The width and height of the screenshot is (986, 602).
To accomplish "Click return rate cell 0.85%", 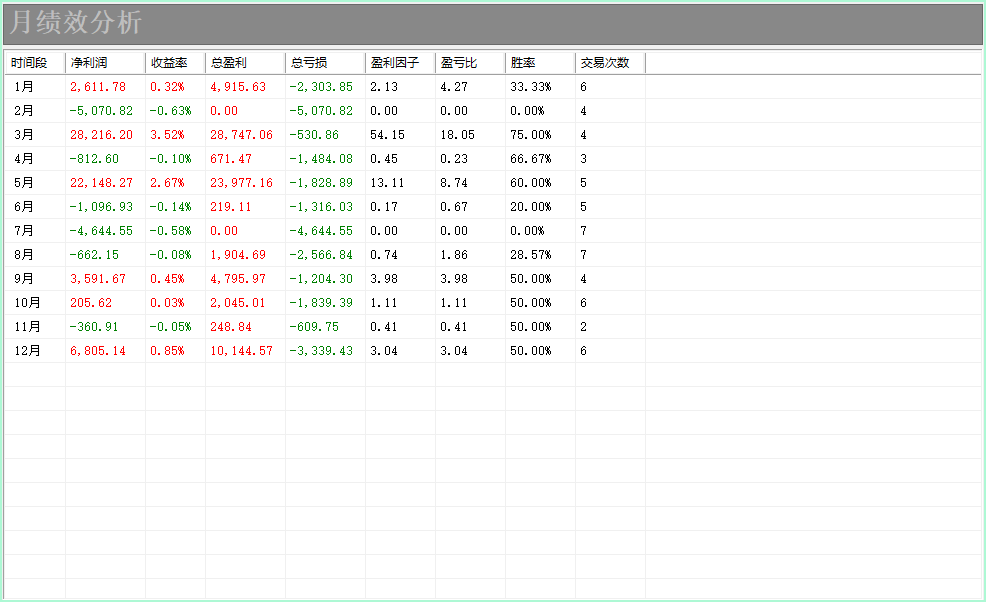I will coord(167,350).
